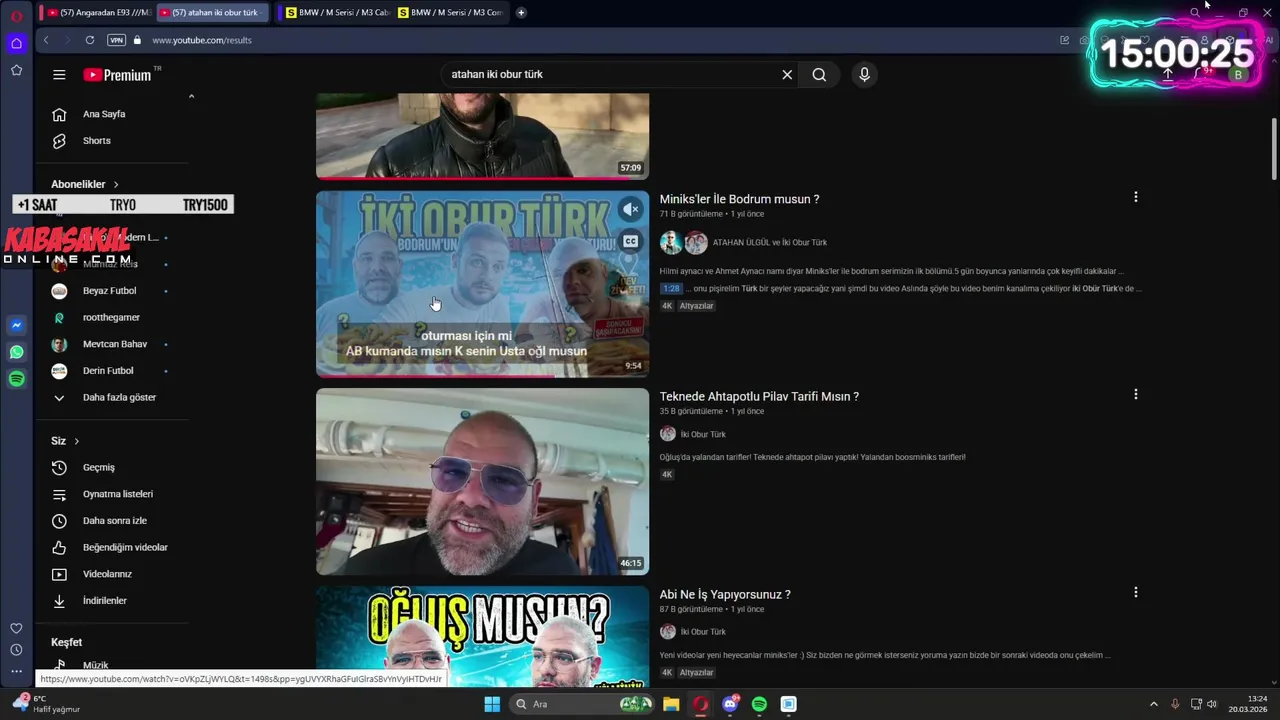Expand Siz section chevron
The width and height of the screenshot is (1280, 720).
point(76,441)
